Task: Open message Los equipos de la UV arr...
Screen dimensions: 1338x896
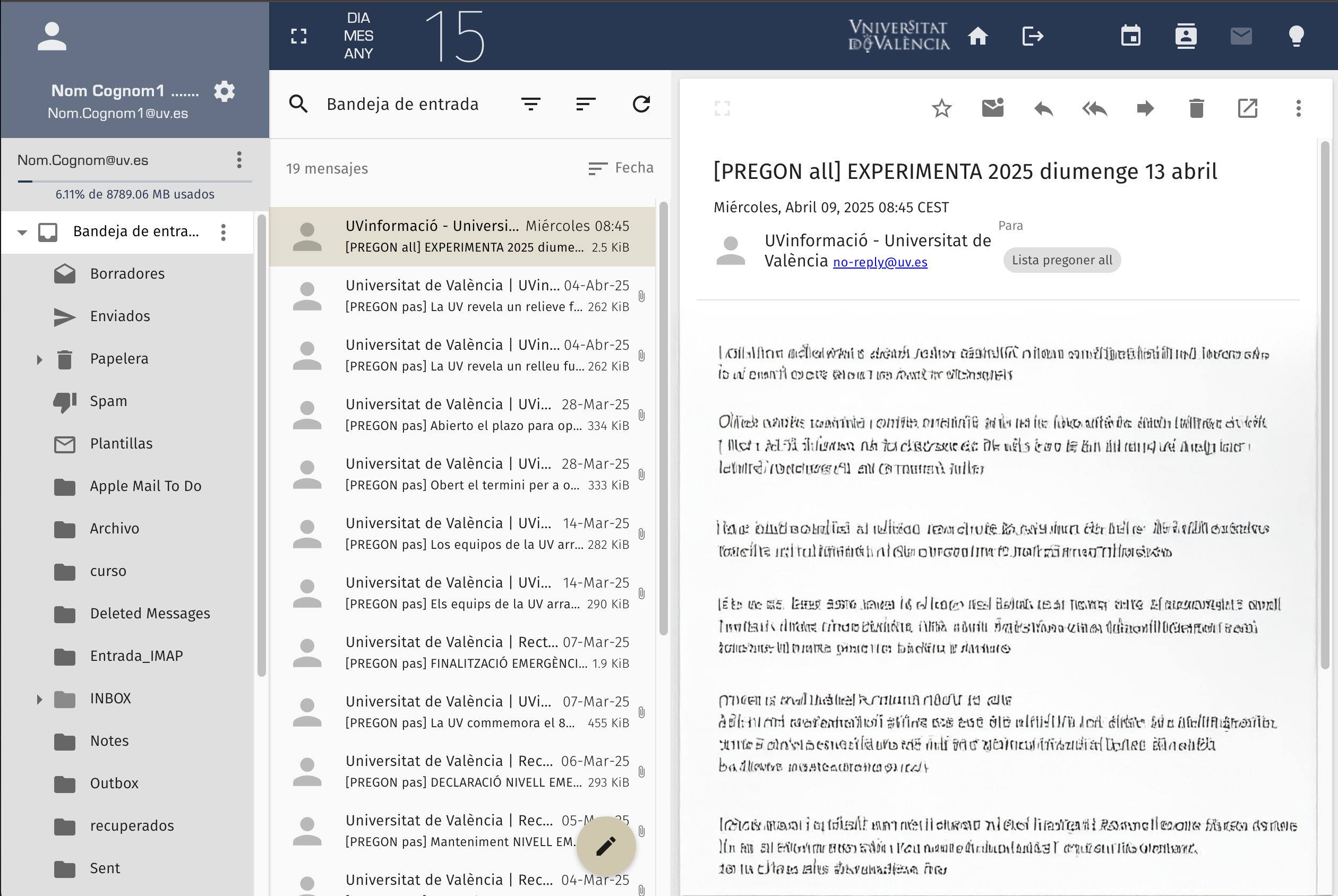Action: 462,533
